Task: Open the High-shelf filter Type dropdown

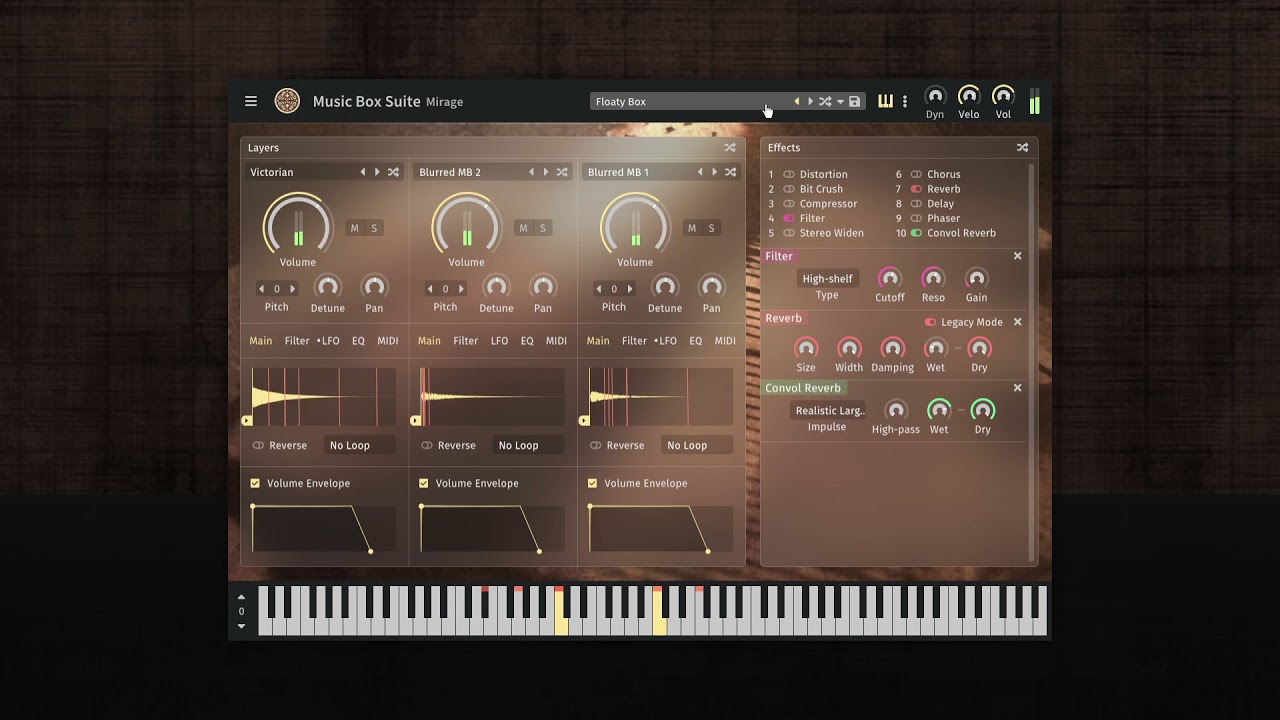Action: (x=827, y=279)
